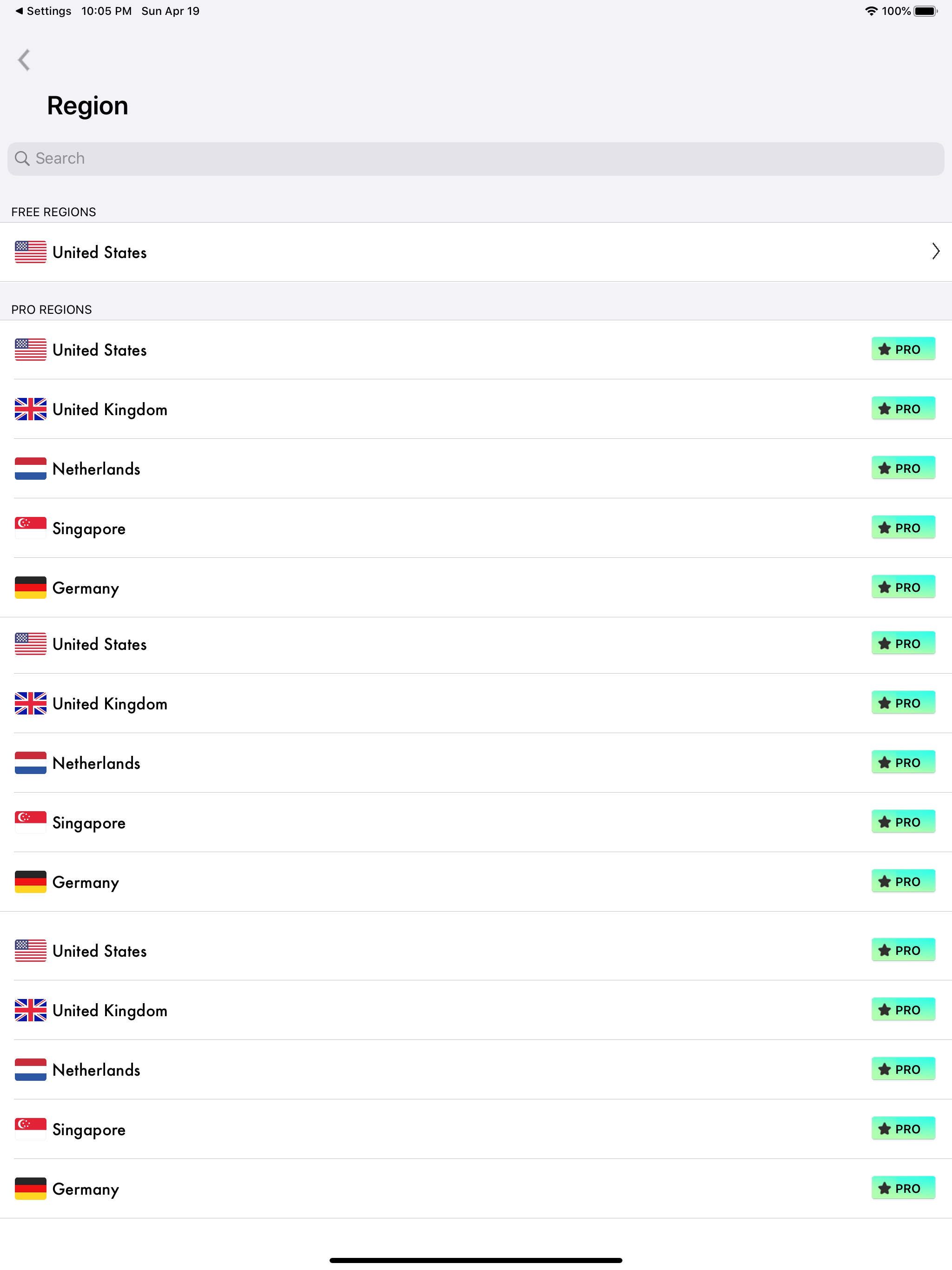Click the star icon on the first PRO badge

tap(885, 349)
